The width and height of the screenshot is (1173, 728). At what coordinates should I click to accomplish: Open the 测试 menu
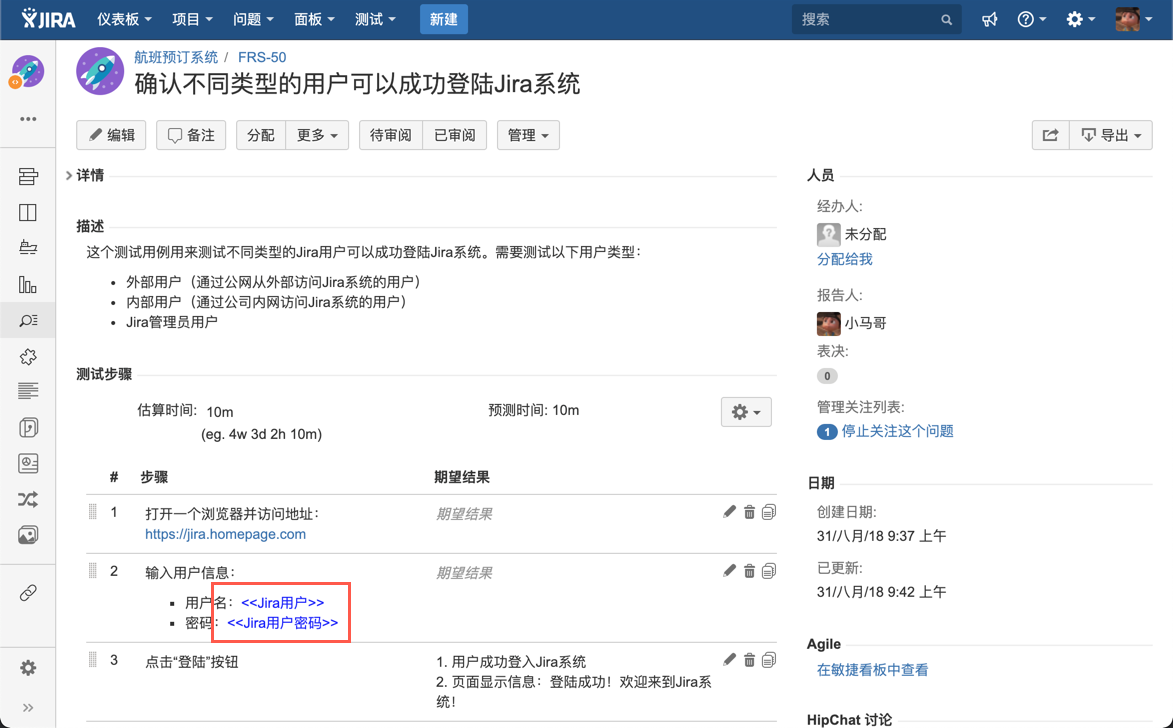coord(375,19)
